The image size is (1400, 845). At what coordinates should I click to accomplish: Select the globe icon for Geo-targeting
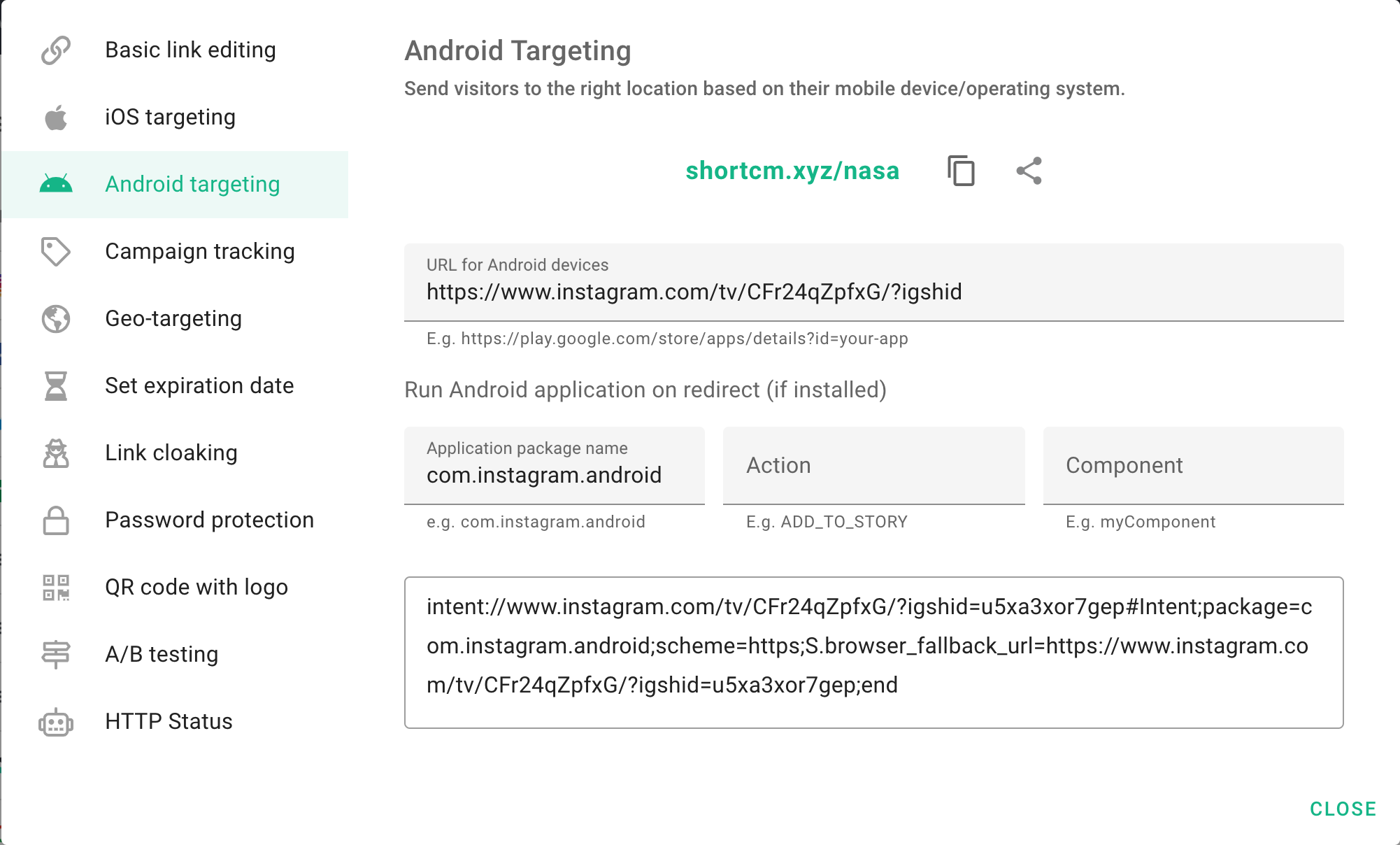pos(56,318)
